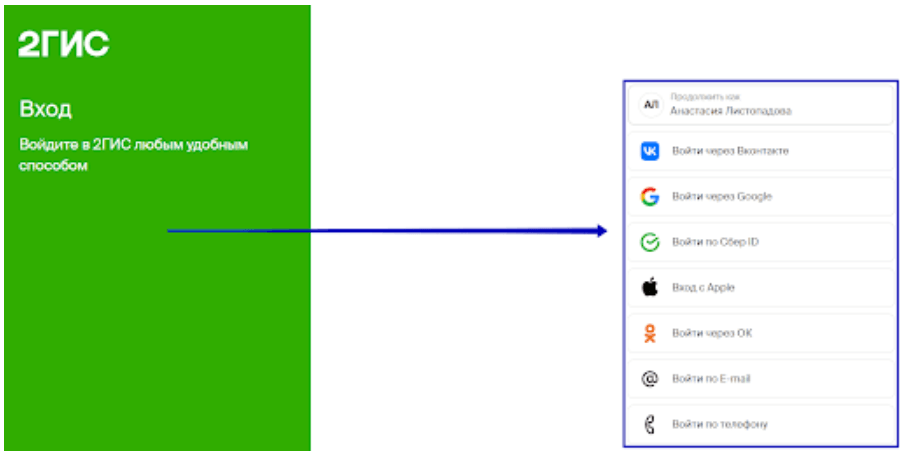Viewport: 916px width, 471px height.
Task: Click the blue arrow pointing to login list
Action: (x=387, y=231)
